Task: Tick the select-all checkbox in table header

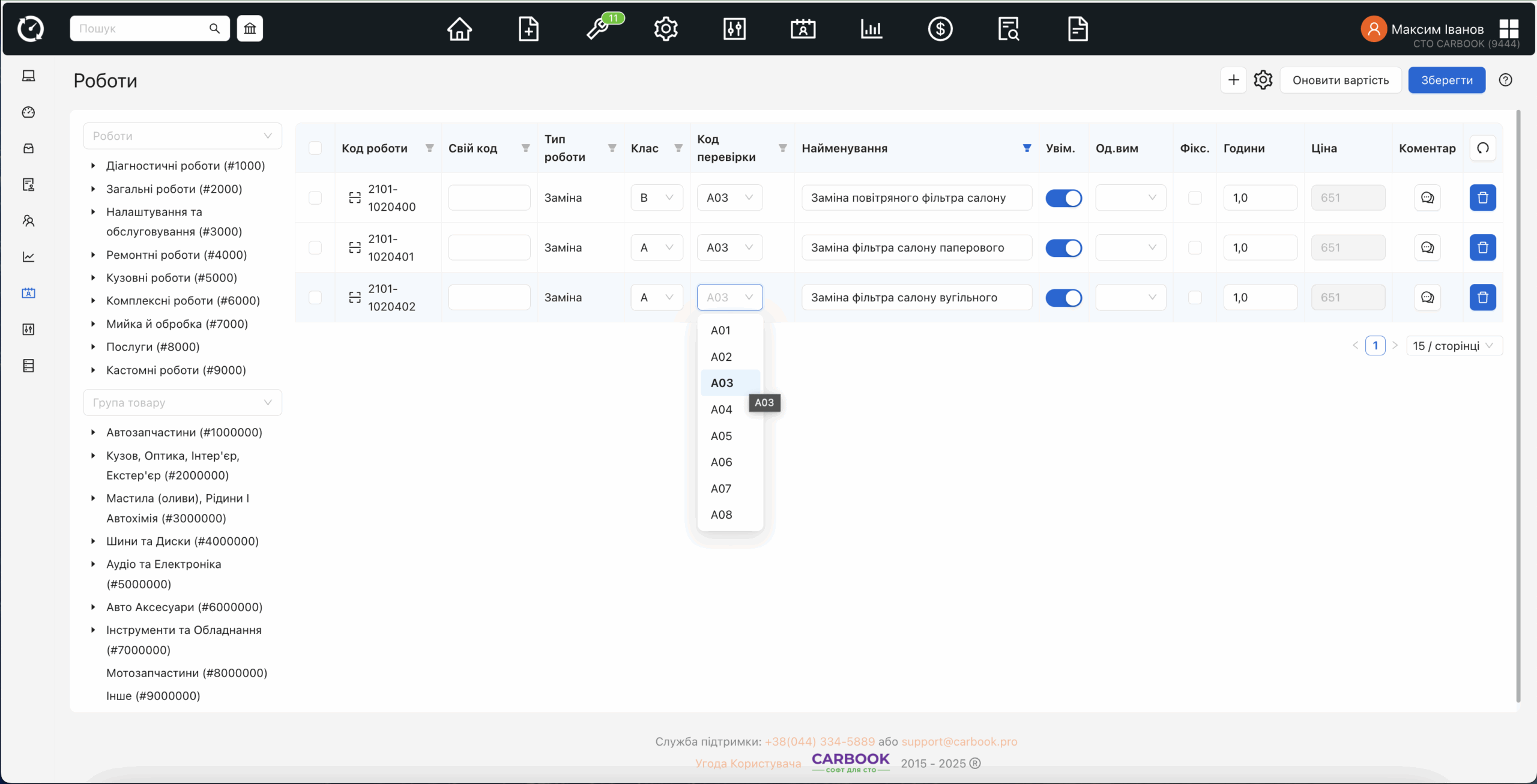Action: point(315,148)
